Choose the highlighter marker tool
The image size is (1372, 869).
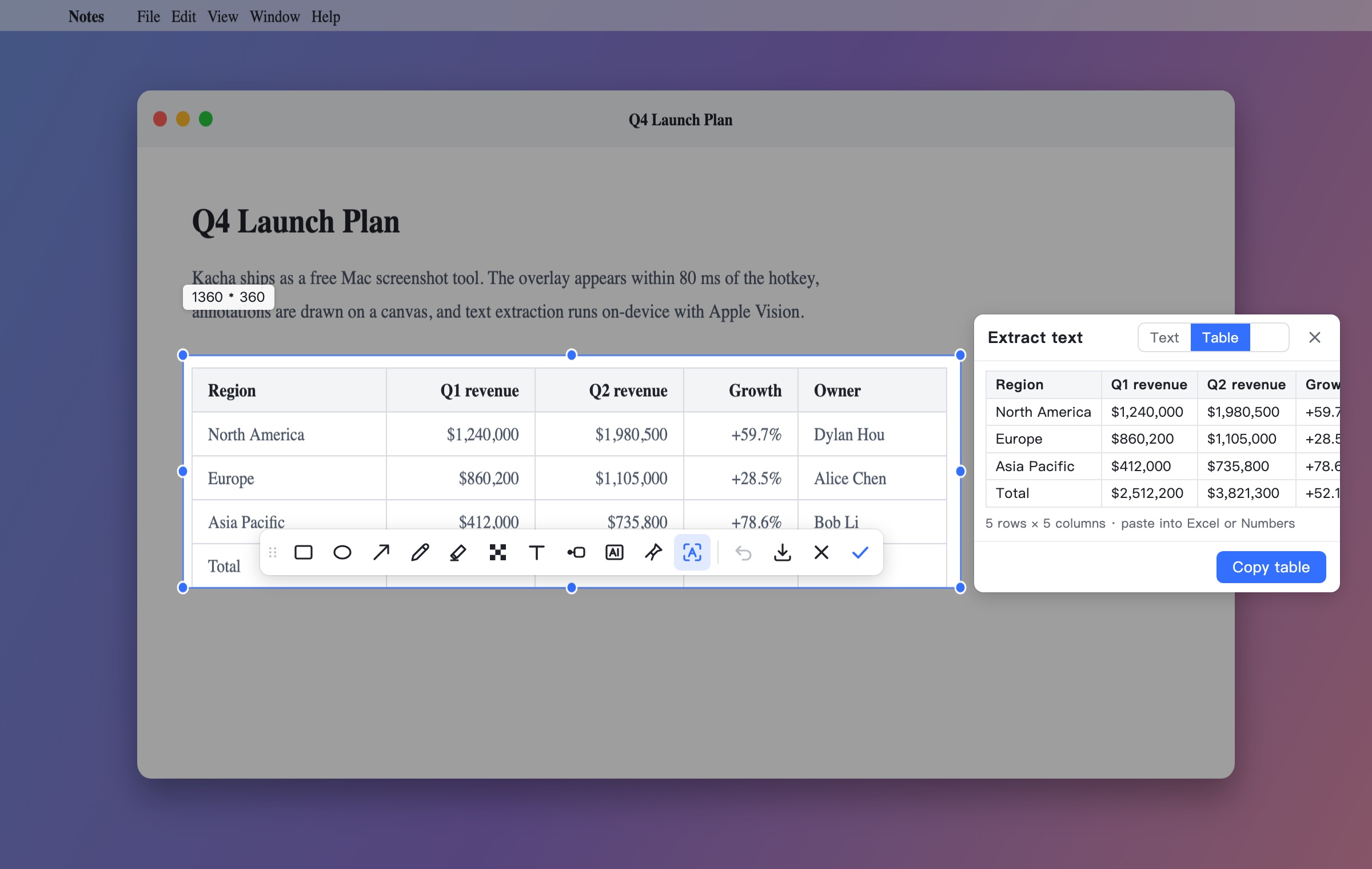pyautogui.click(x=458, y=552)
